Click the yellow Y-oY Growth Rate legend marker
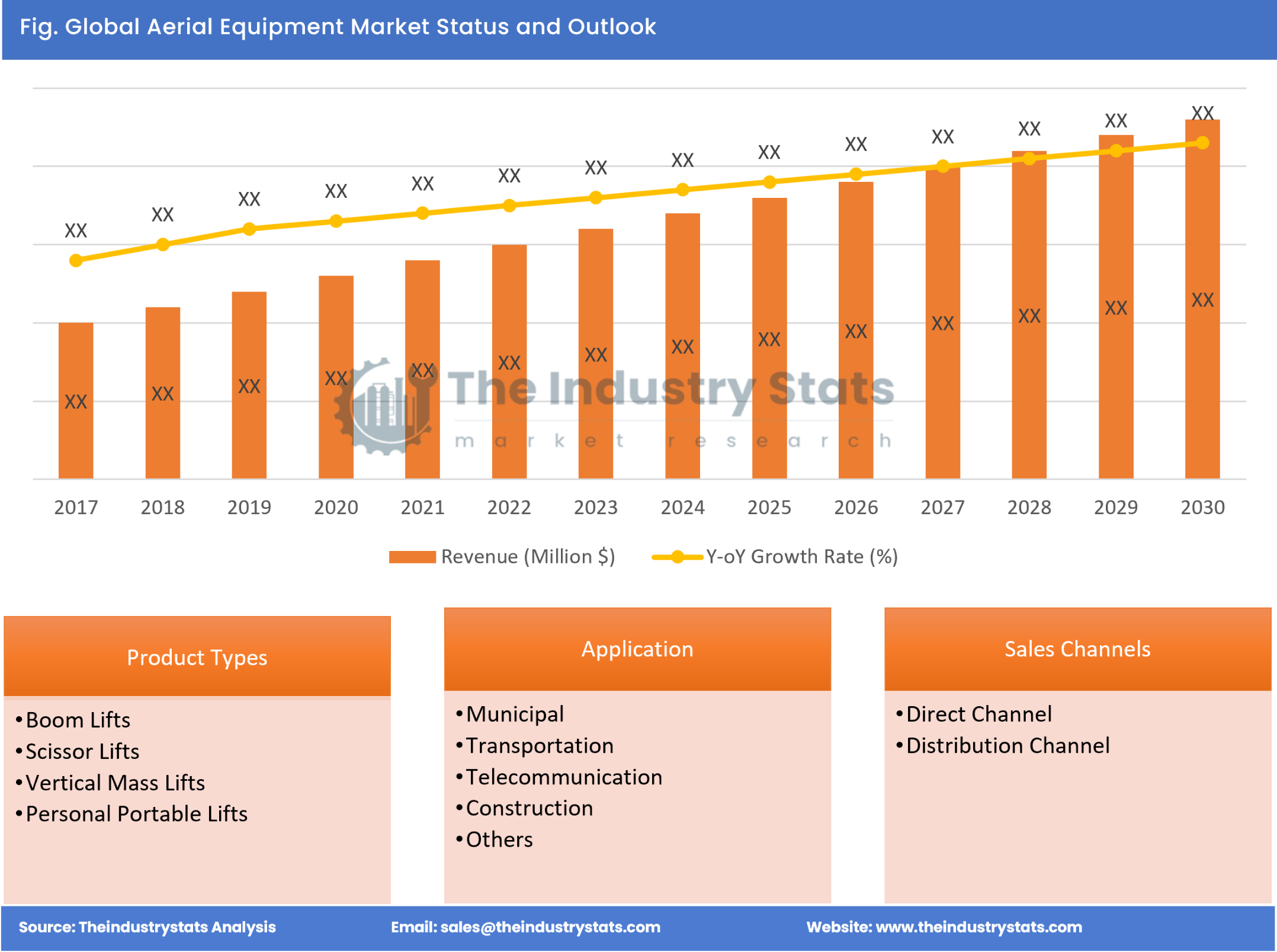Viewport: 1277px width, 952px height. coord(678,557)
